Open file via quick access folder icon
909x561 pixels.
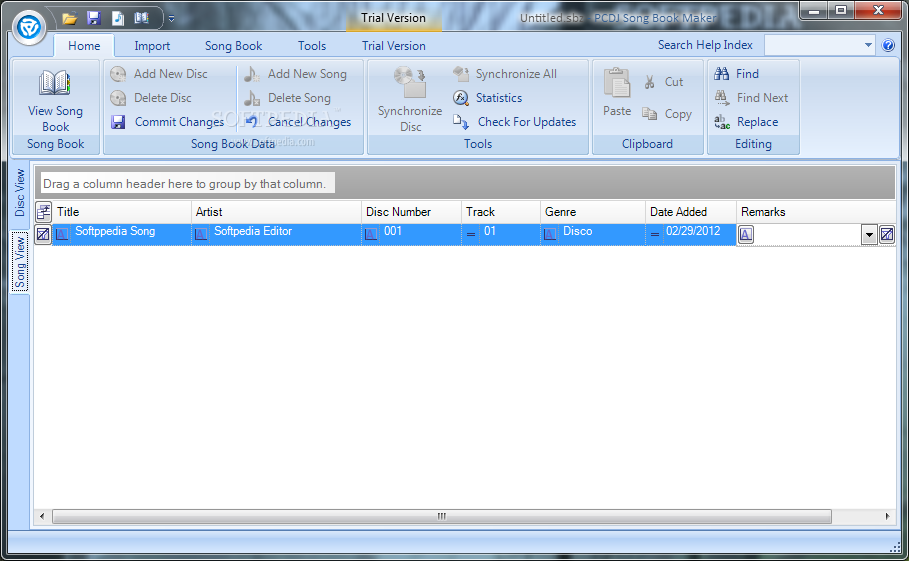(x=70, y=19)
